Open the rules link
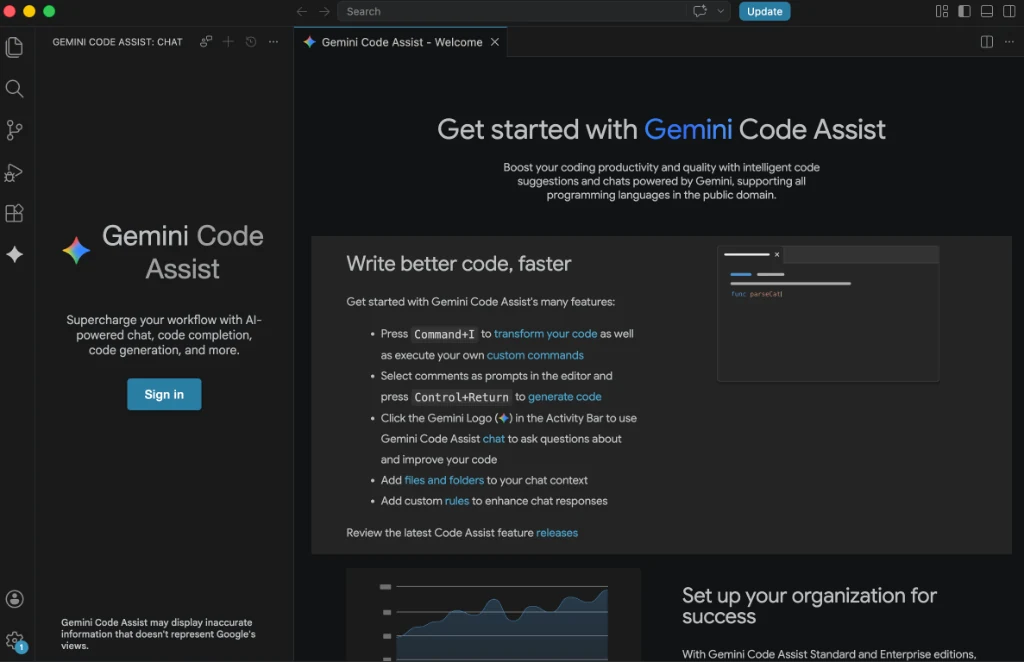The width and height of the screenshot is (1024, 662). pyautogui.click(x=456, y=501)
